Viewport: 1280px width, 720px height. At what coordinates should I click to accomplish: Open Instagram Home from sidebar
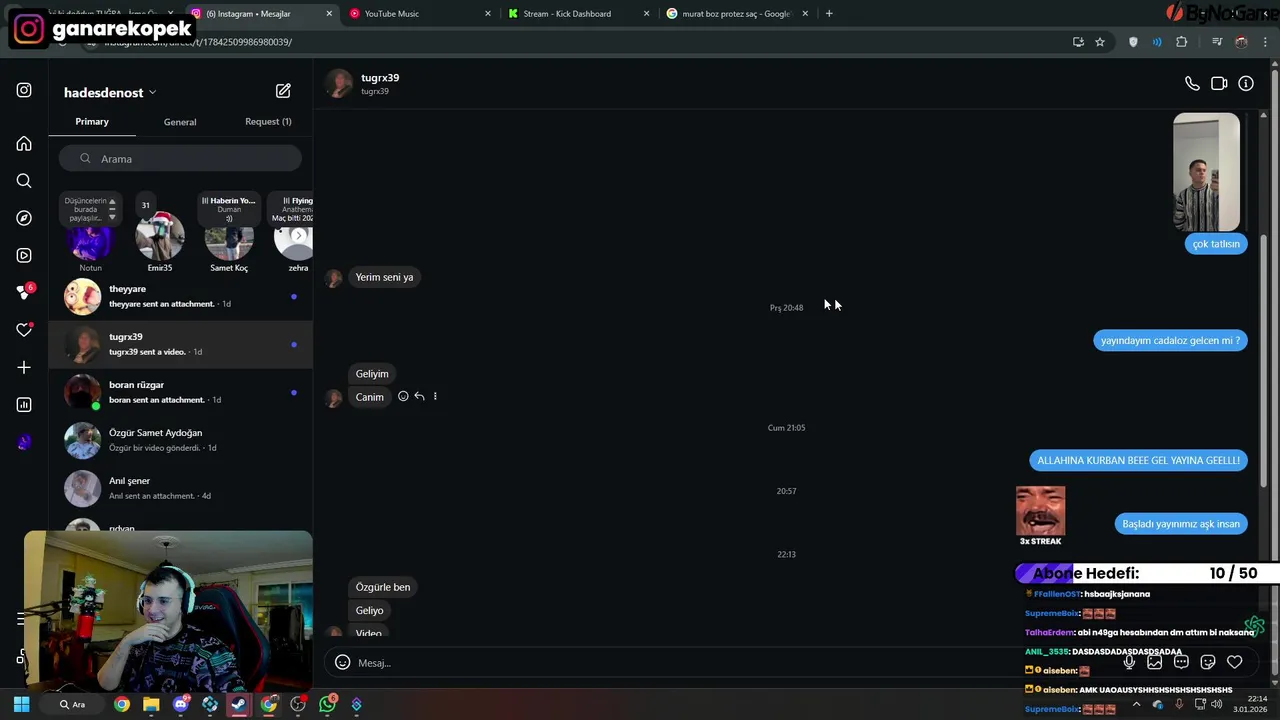pyautogui.click(x=24, y=144)
